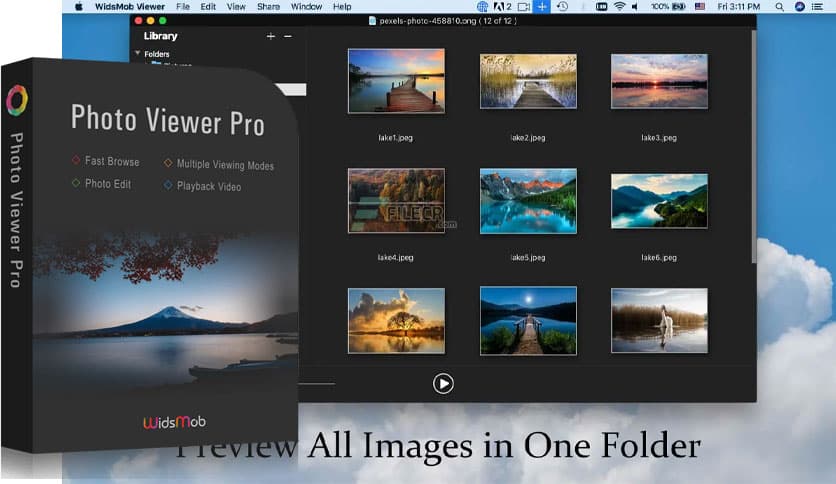Select the lake4.jpeg autumn thumbnail
This screenshot has width=836, height=484.
[x=396, y=200]
